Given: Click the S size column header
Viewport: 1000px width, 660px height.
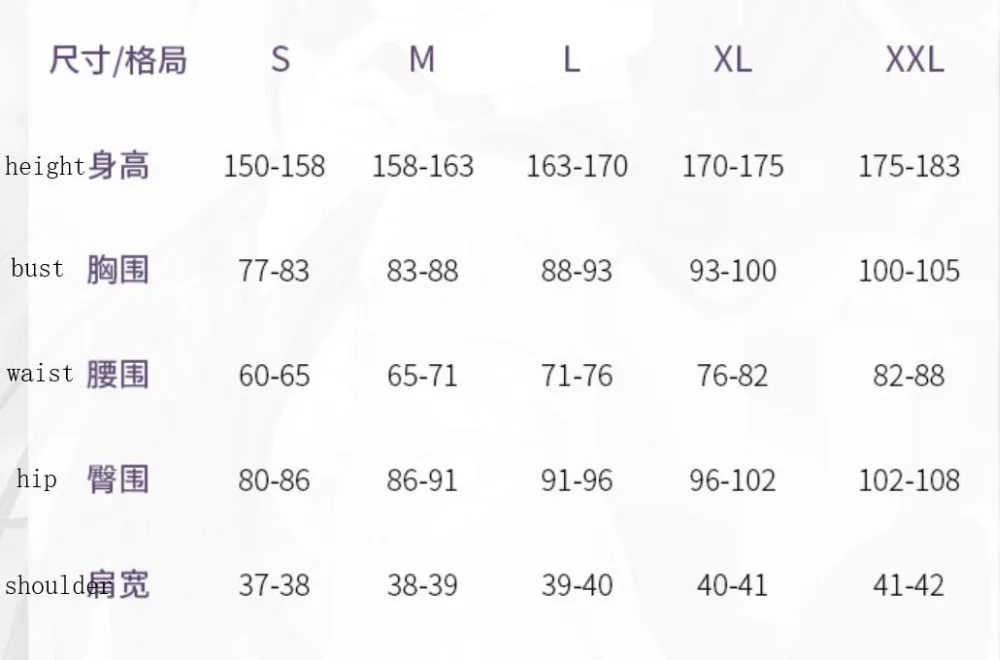Looking at the screenshot, I should (x=280, y=60).
